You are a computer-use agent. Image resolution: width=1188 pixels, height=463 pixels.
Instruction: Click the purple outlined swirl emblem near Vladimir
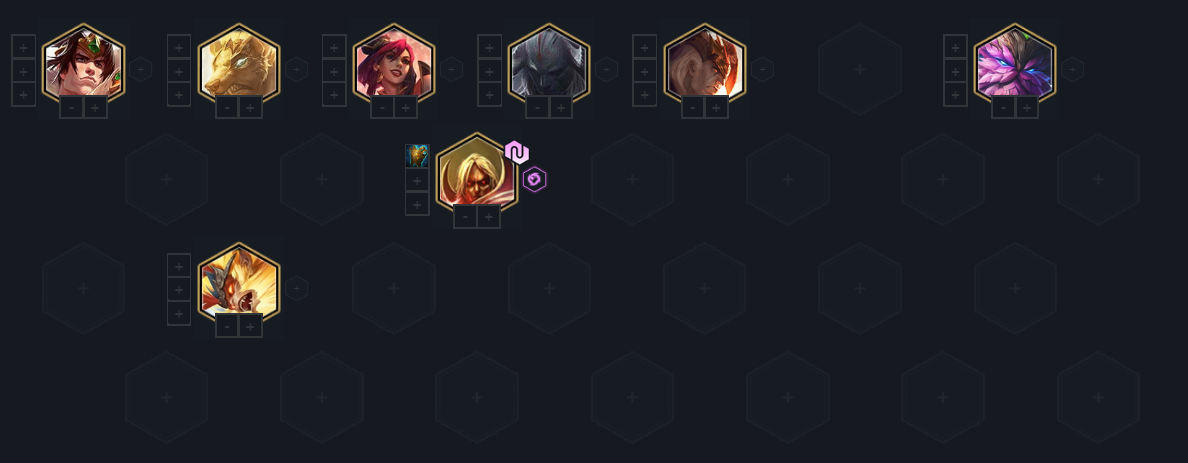535,180
